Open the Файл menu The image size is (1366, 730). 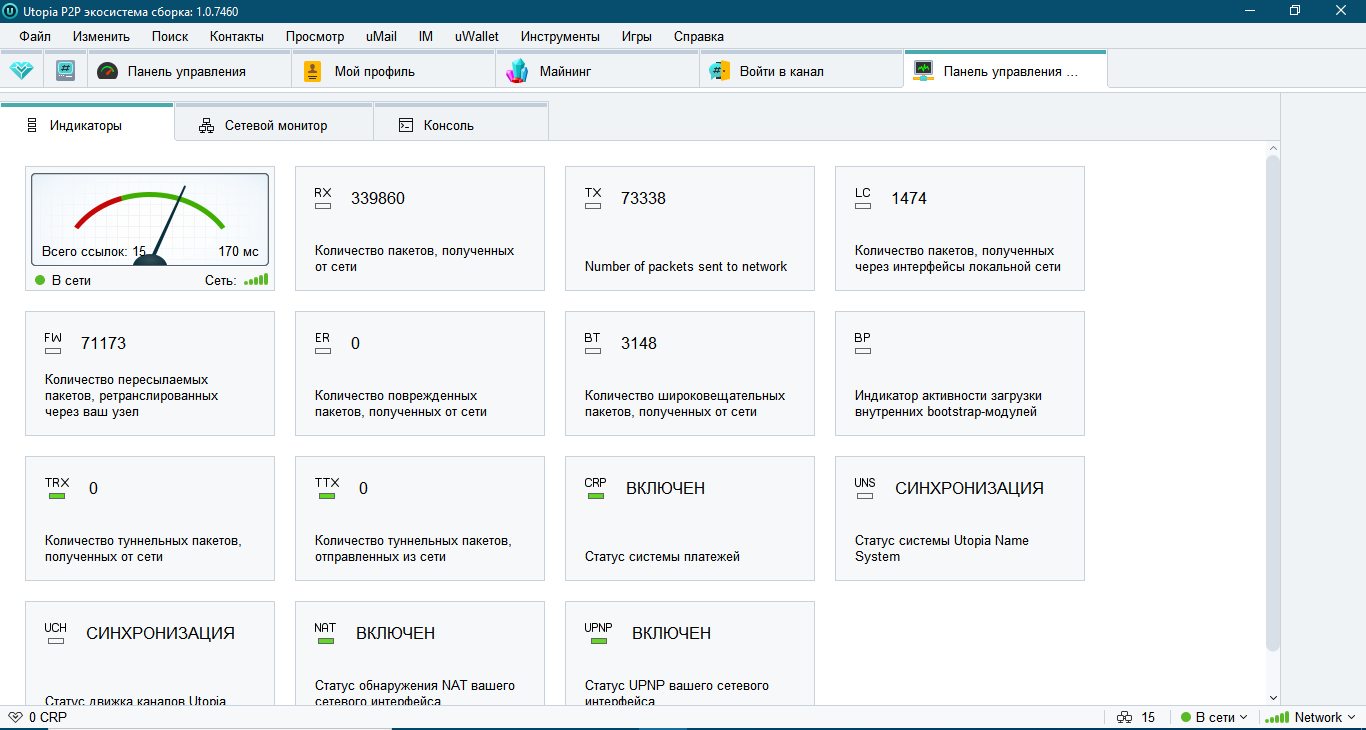click(x=35, y=36)
